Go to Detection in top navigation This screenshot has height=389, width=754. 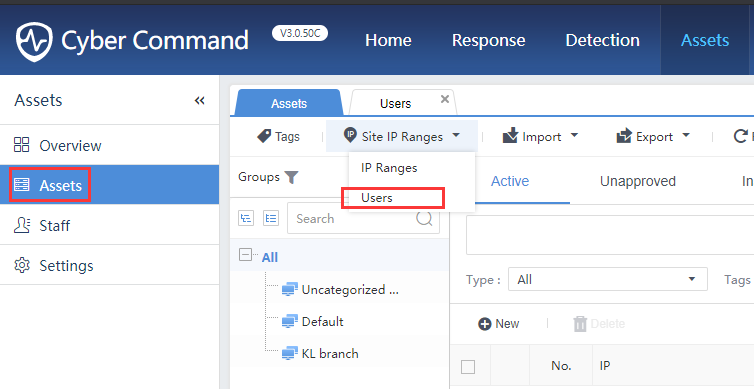[x=603, y=40]
